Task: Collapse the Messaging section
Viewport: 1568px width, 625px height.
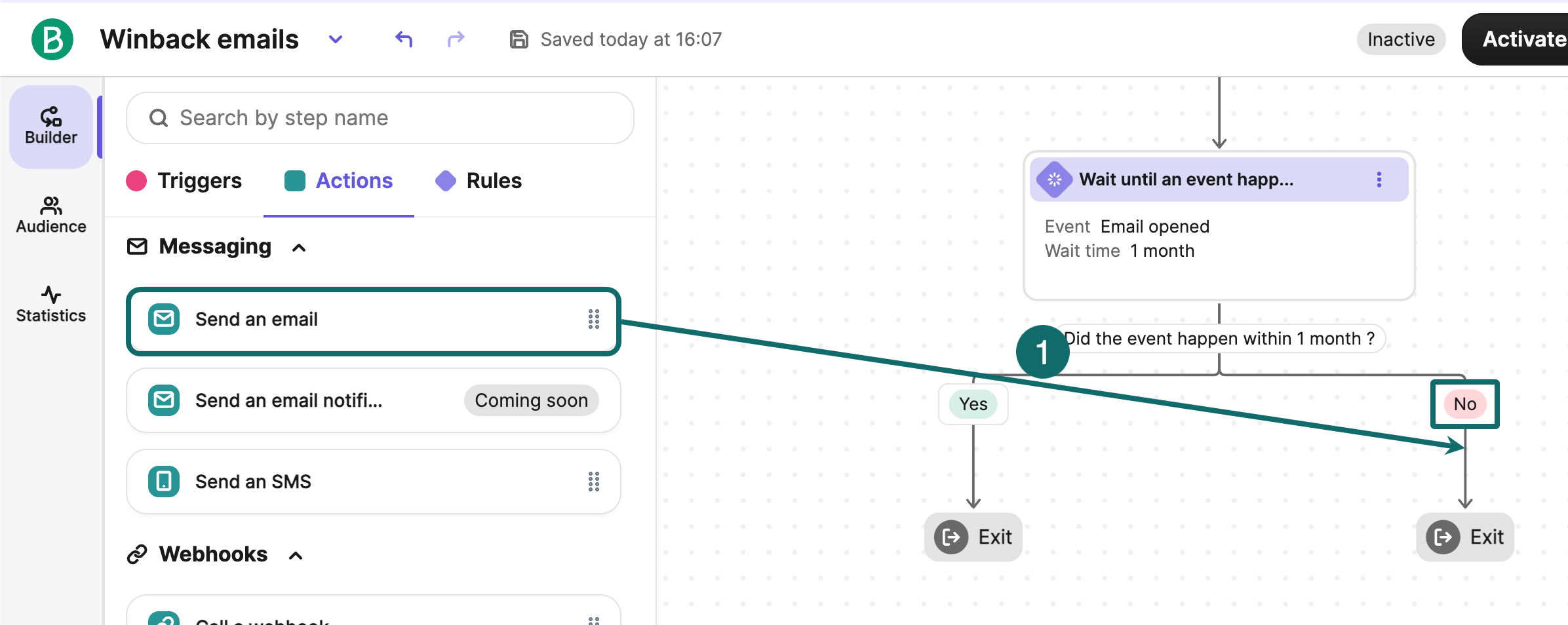Action: coord(299,248)
